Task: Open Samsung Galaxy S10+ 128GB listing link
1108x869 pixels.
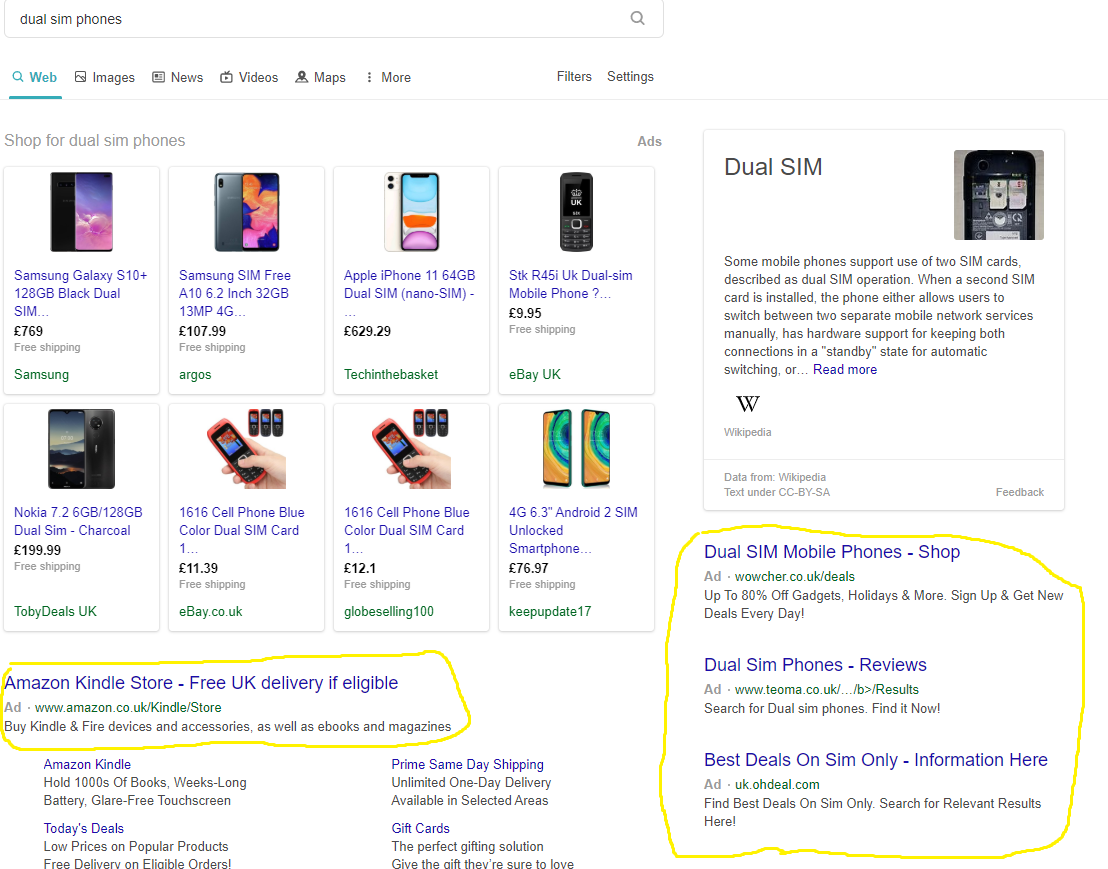Action: coord(81,293)
